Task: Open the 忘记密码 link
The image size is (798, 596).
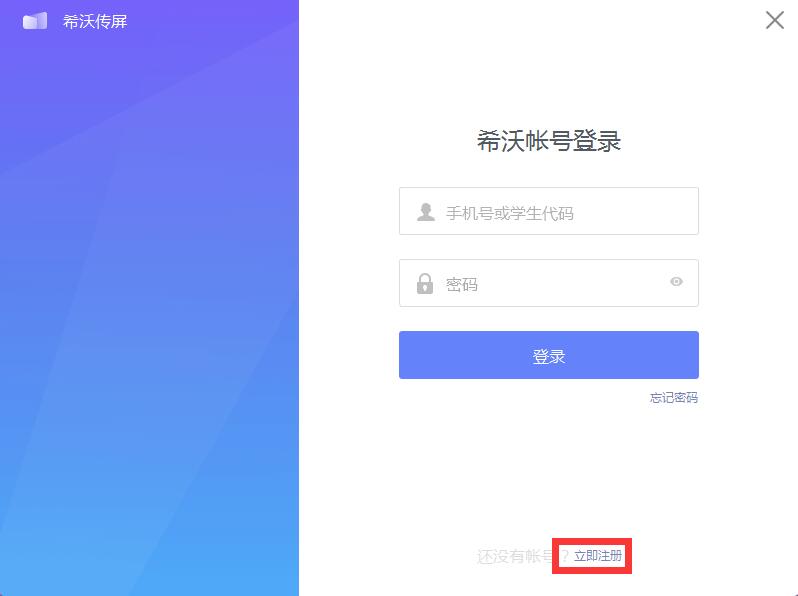Action: [x=674, y=398]
